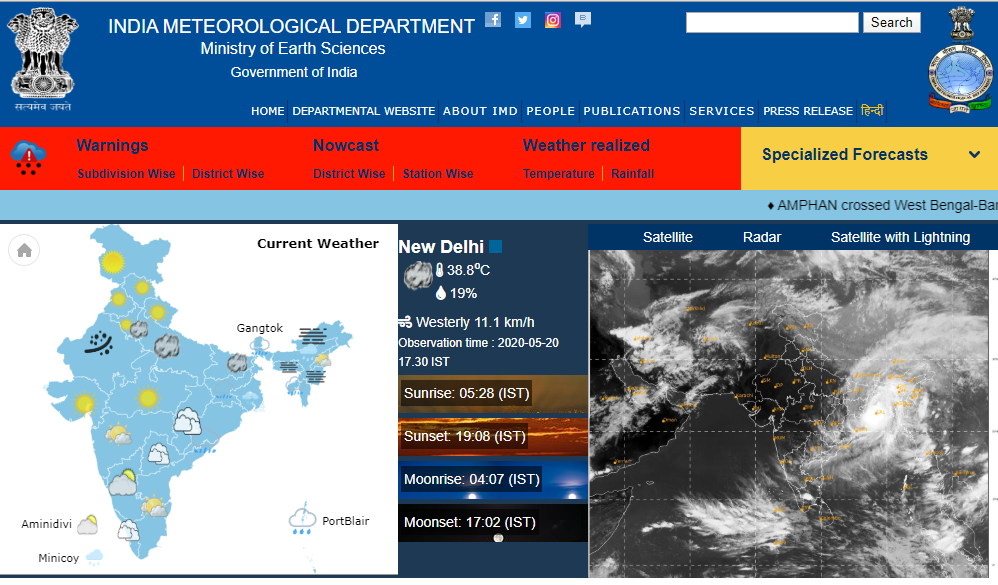Switch to Satellite with Lightning tab
The image size is (998, 585).
point(900,237)
